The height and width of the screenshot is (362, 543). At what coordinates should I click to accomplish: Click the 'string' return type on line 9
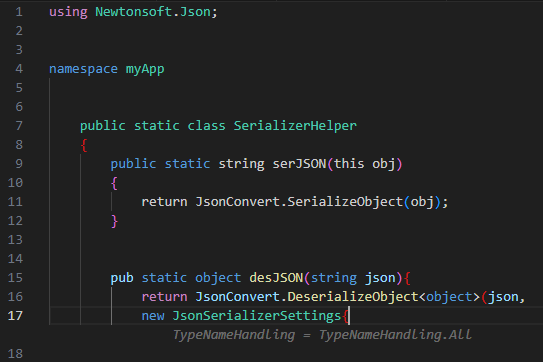pos(241,164)
